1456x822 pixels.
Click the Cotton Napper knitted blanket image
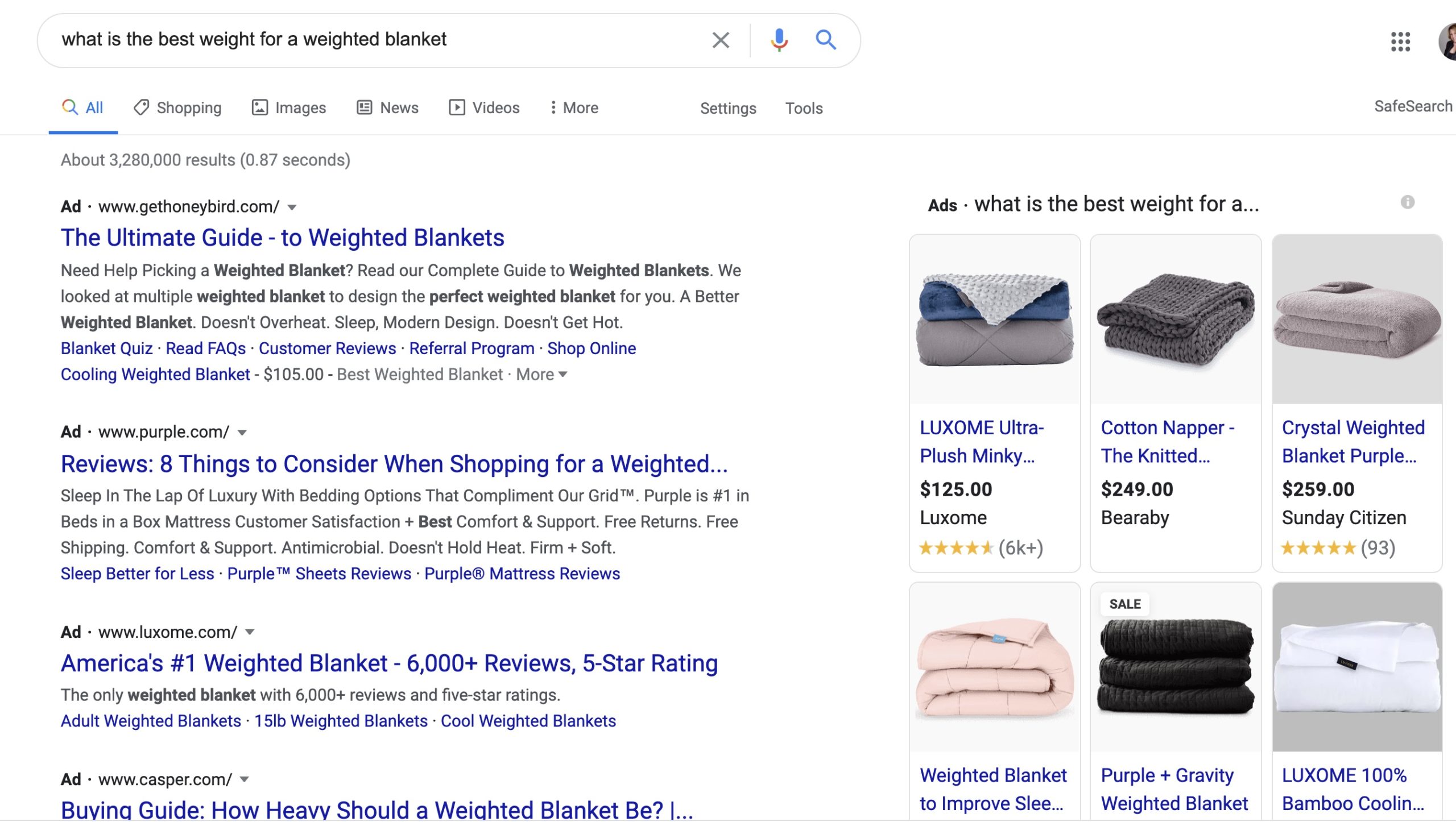click(1176, 320)
